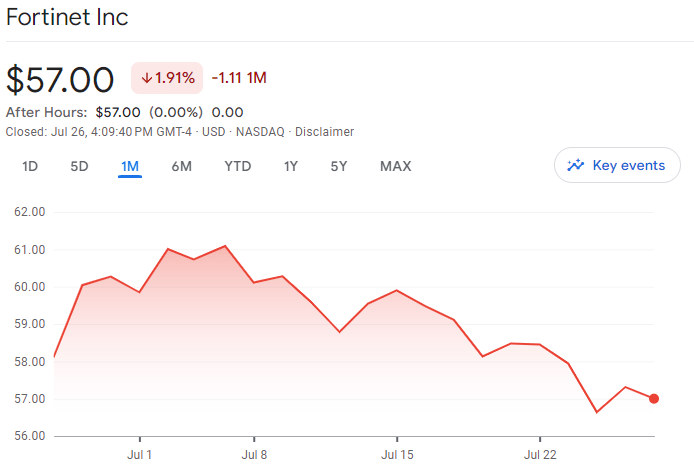Show the 6M chart range

(x=181, y=166)
